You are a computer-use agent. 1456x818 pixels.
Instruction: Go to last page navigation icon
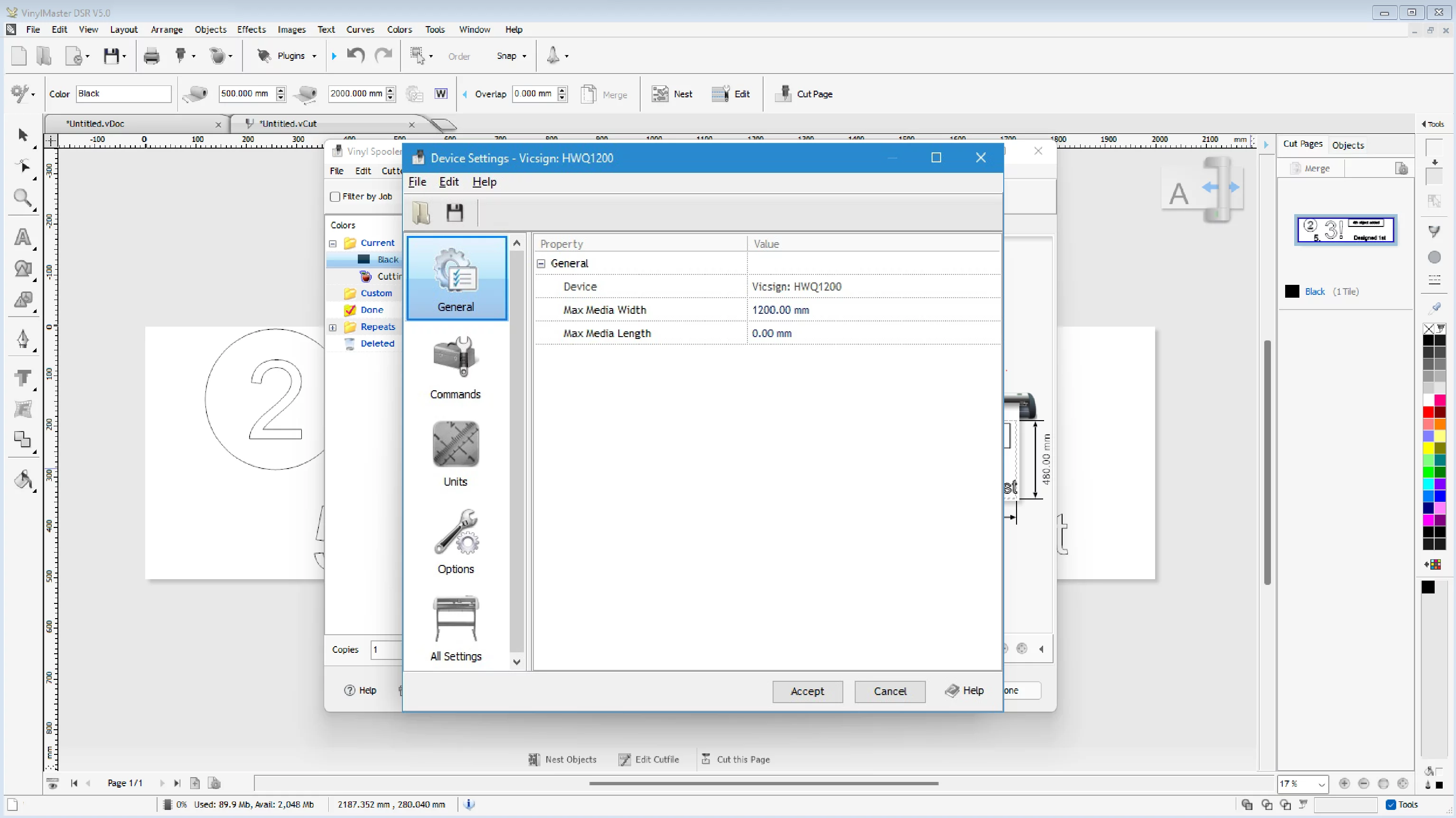[177, 783]
